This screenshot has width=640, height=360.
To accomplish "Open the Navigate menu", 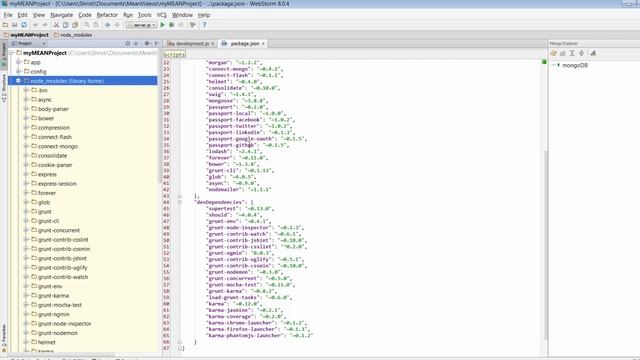I will click(x=62, y=15).
